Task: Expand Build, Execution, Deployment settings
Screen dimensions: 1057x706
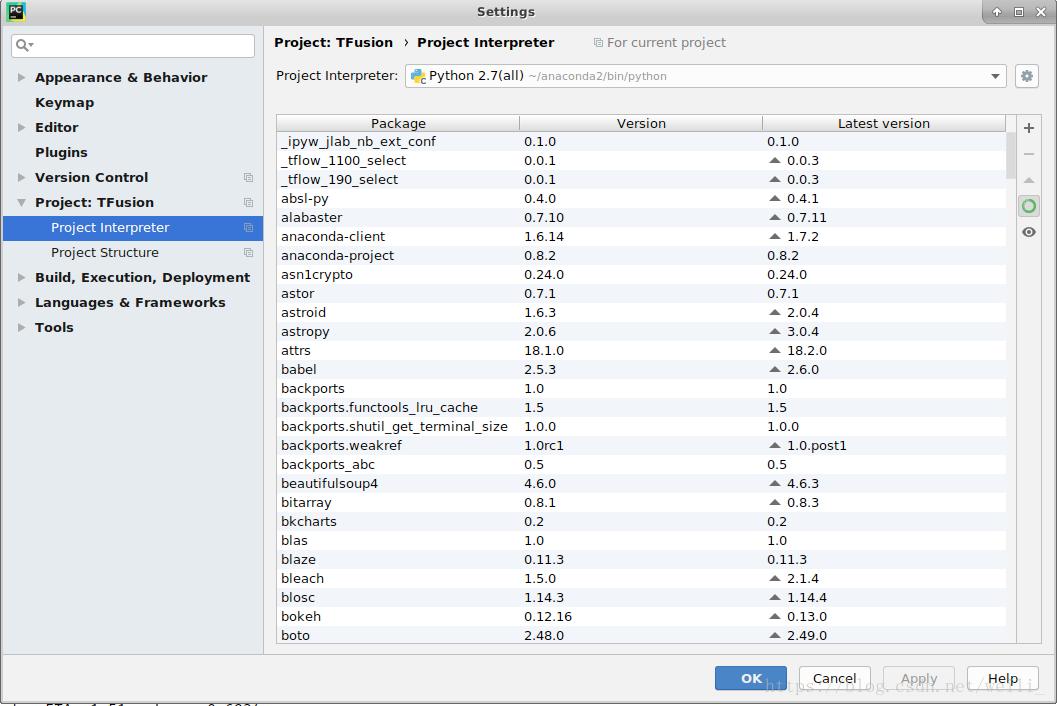Action: point(23,277)
